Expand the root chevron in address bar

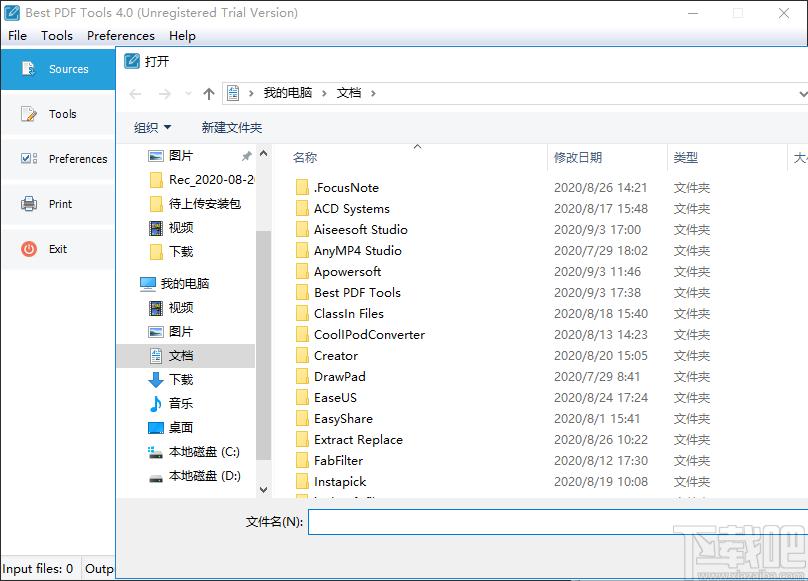click(251, 93)
